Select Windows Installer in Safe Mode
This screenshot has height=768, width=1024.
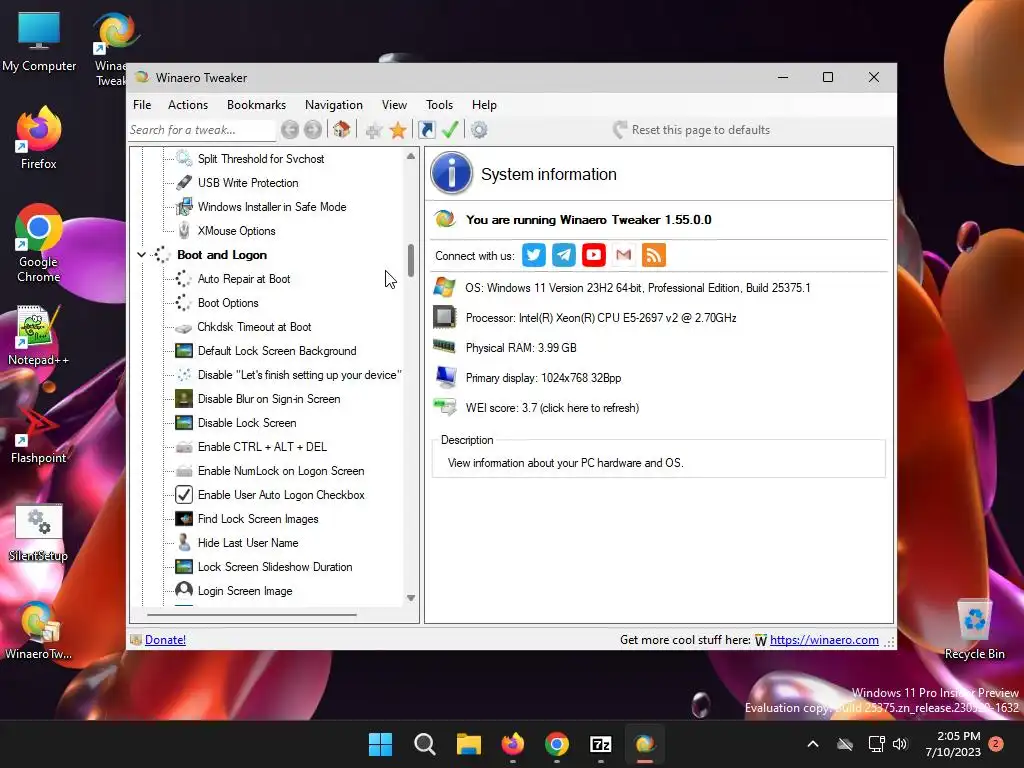272,207
